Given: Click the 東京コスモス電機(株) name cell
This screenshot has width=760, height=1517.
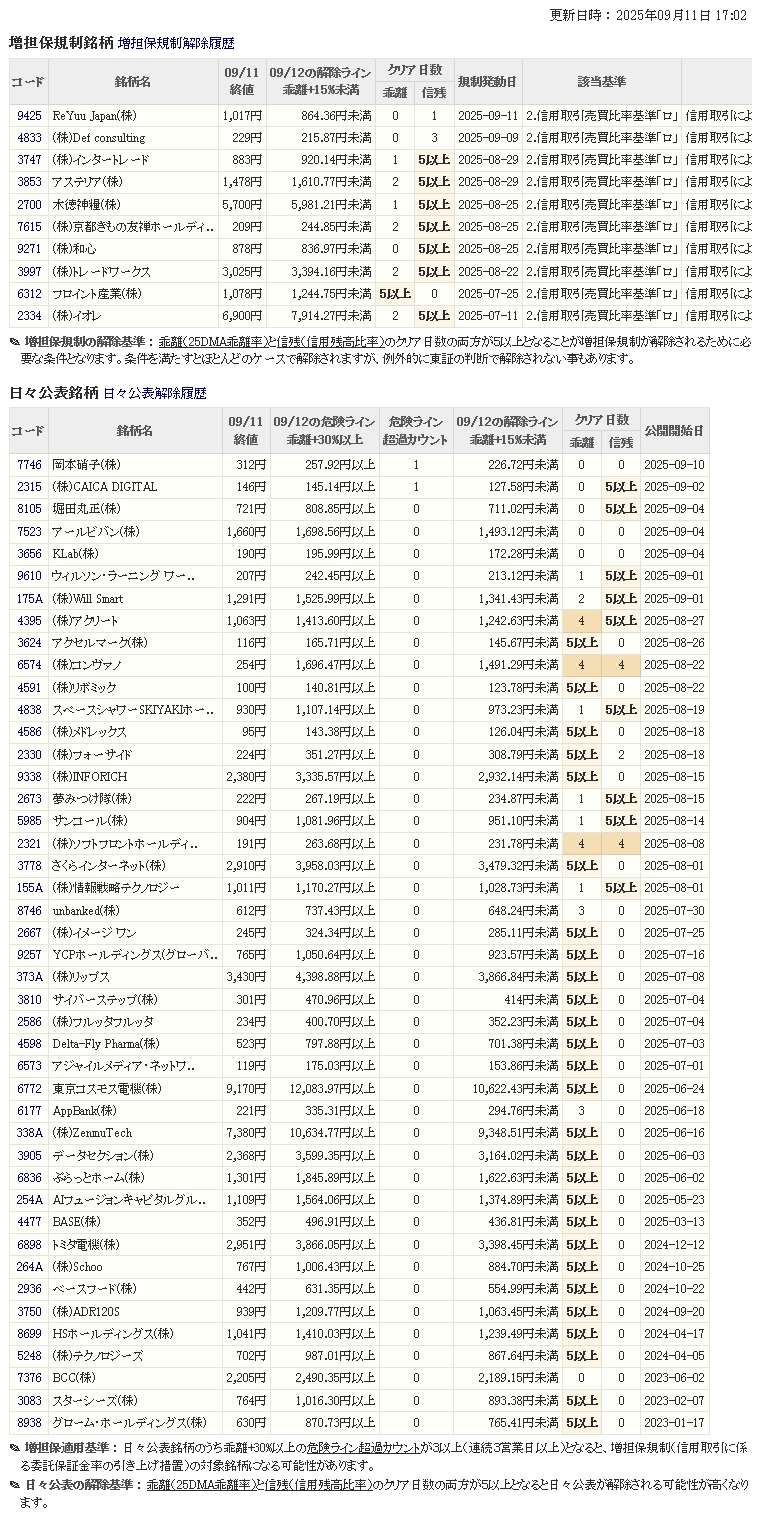Looking at the screenshot, I should (135, 1089).
